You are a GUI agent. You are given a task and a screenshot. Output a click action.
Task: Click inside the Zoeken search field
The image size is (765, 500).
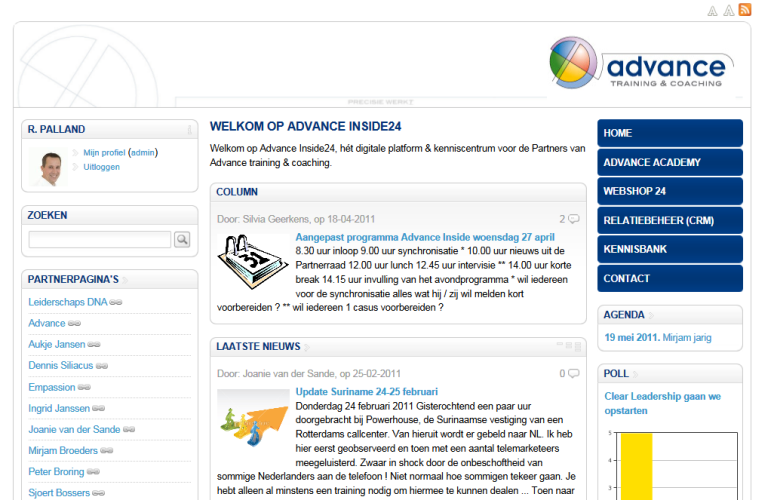click(100, 240)
